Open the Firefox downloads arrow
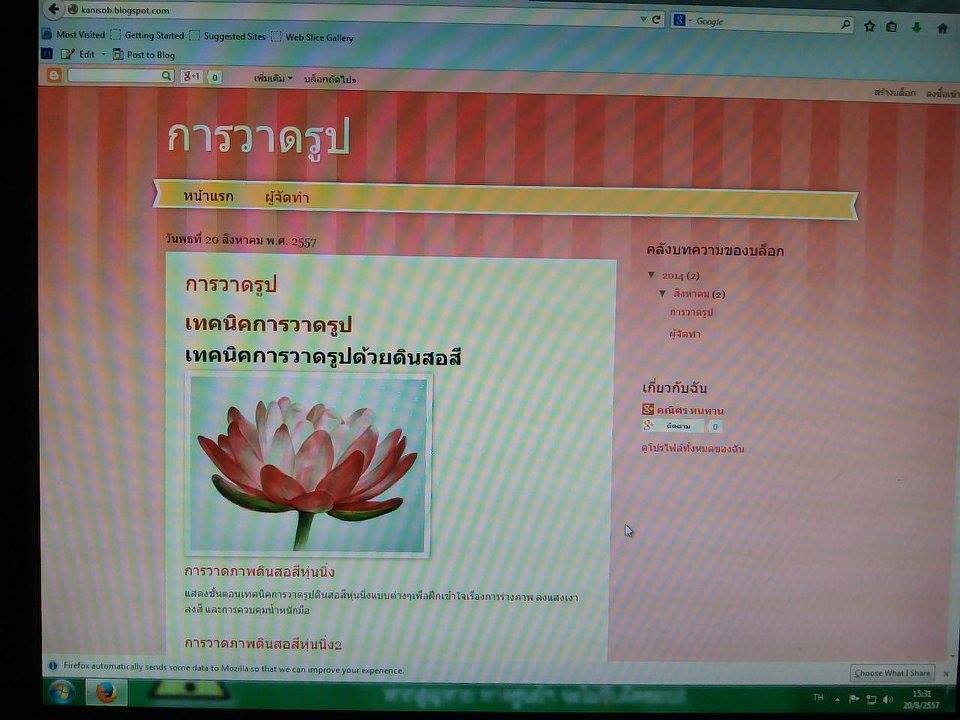 pos(916,28)
